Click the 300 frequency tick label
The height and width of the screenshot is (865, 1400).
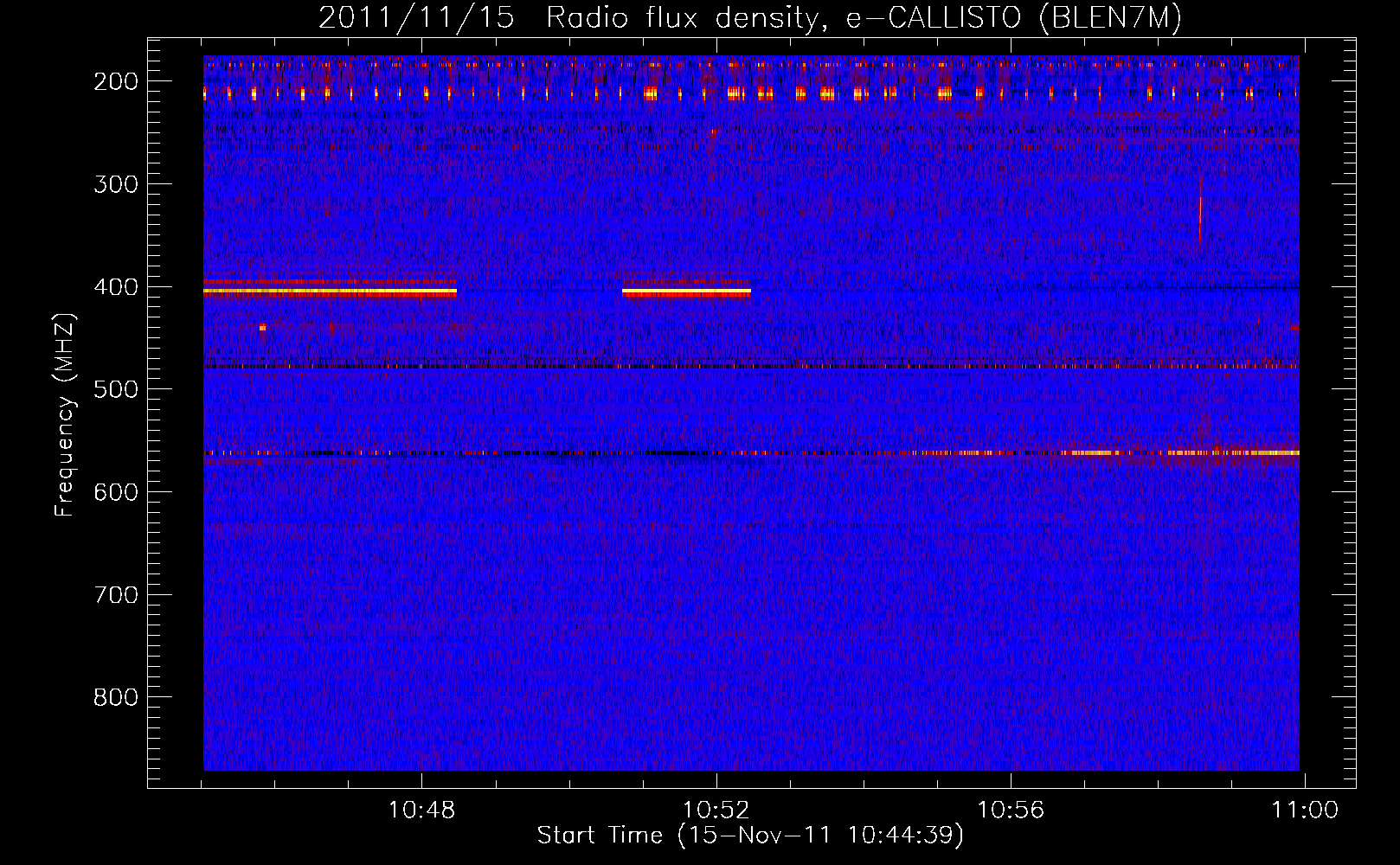(x=116, y=184)
